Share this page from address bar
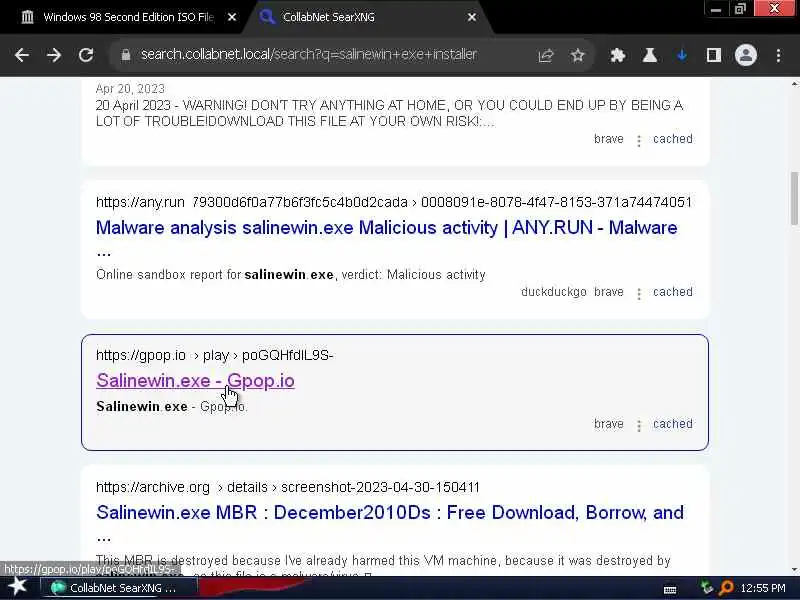Viewport: 800px width, 600px height. tap(545, 55)
